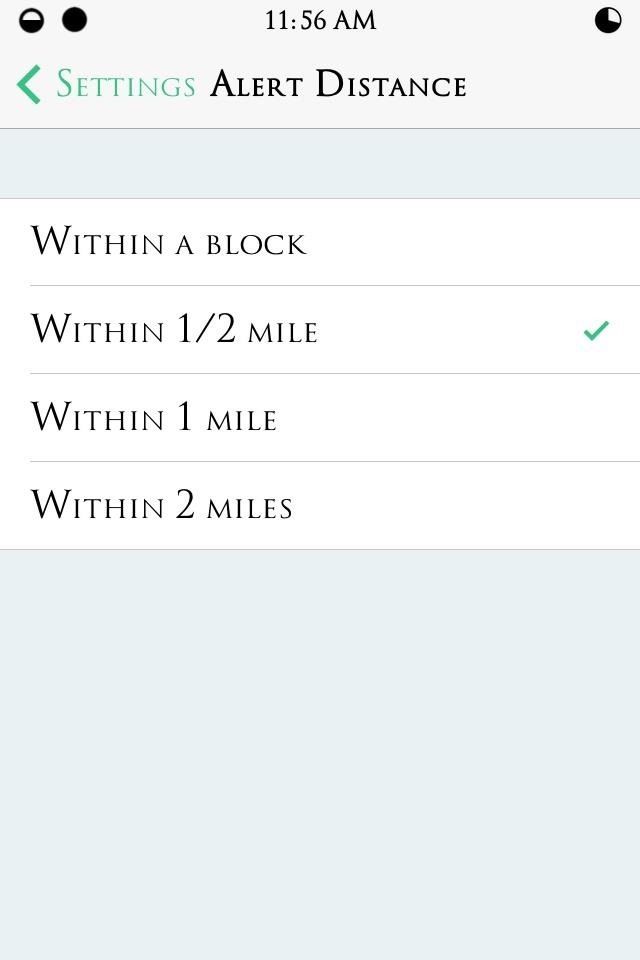
Task: Choose the Within 1/2 mile option
Action: tap(174, 330)
